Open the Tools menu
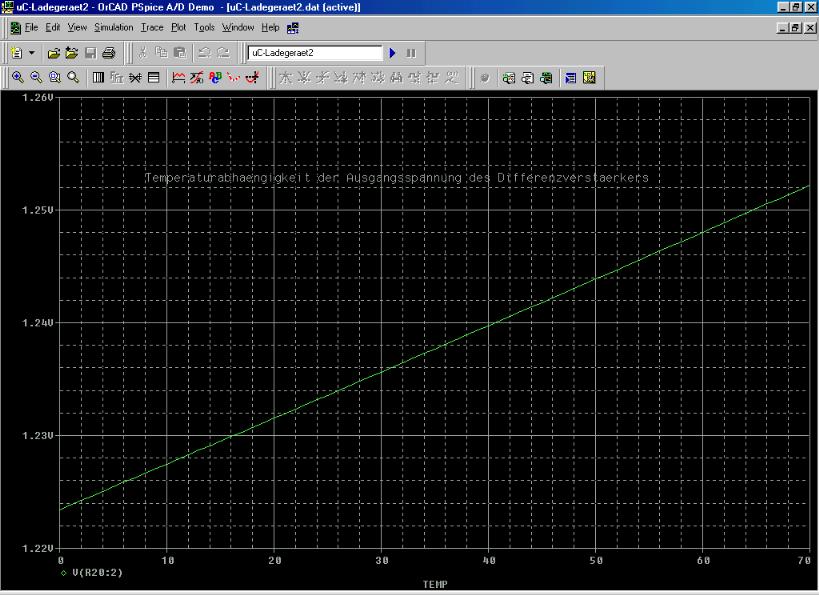Image resolution: width=819 pixels, height=595 pixels. [x=204, y=27]
